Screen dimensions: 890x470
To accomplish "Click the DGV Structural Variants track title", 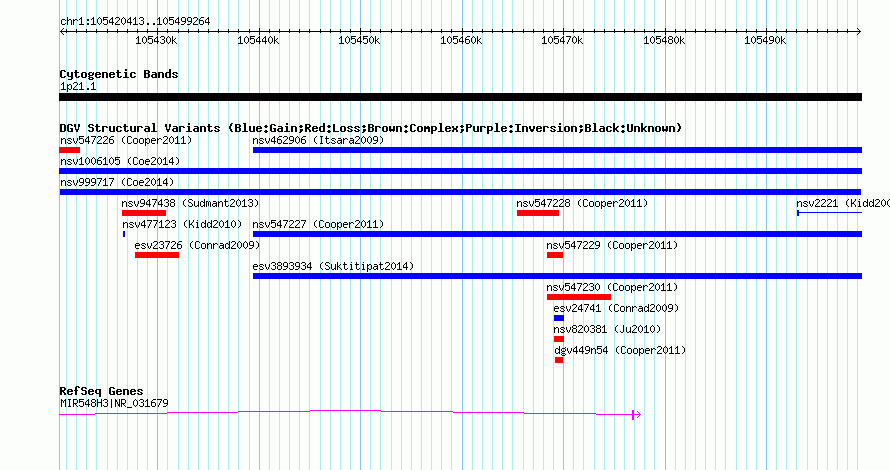I will coord(371,128).
